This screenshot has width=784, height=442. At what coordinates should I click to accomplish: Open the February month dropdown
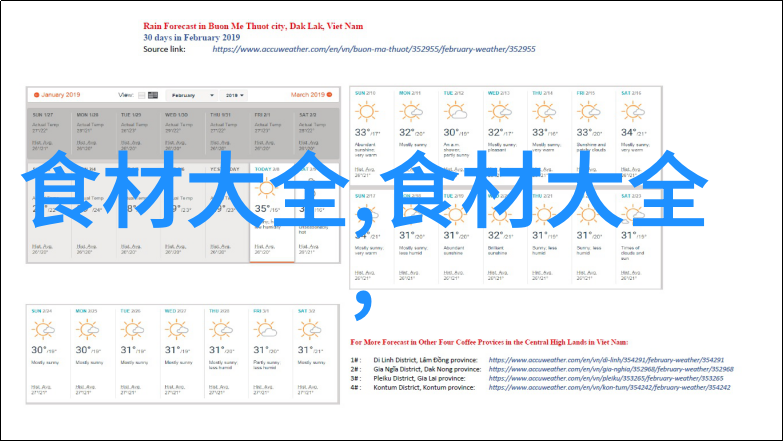pyautogui.click(x=192, y=95)
